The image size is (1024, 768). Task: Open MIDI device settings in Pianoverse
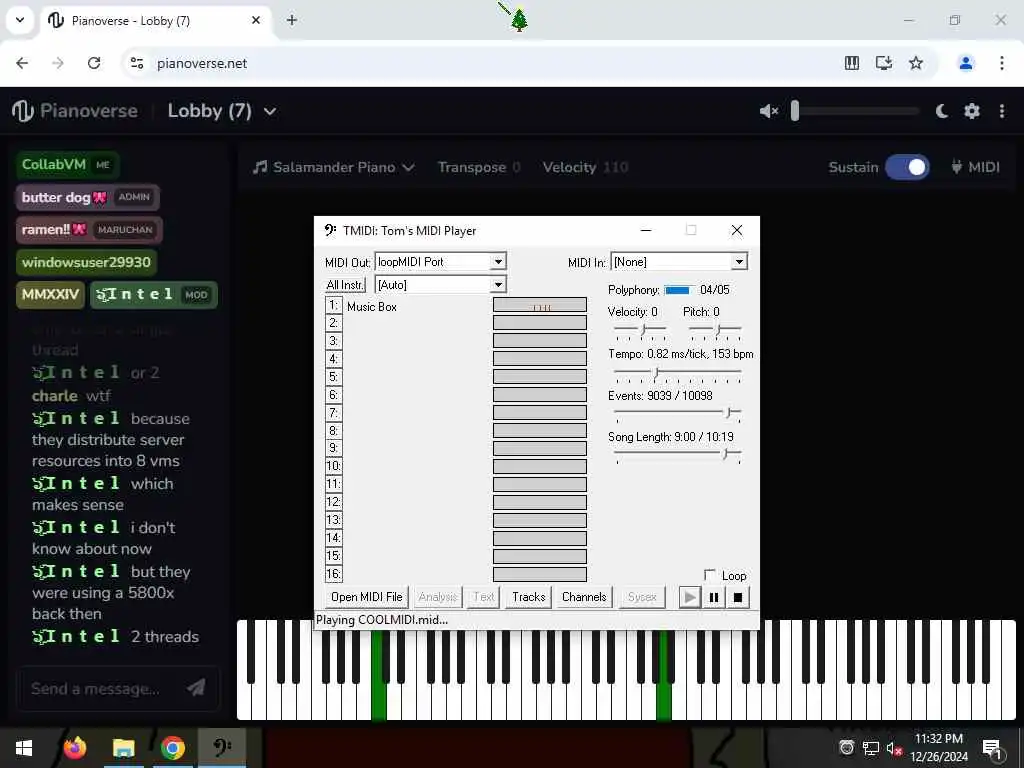pyautogui.click(x=976, y=167)
